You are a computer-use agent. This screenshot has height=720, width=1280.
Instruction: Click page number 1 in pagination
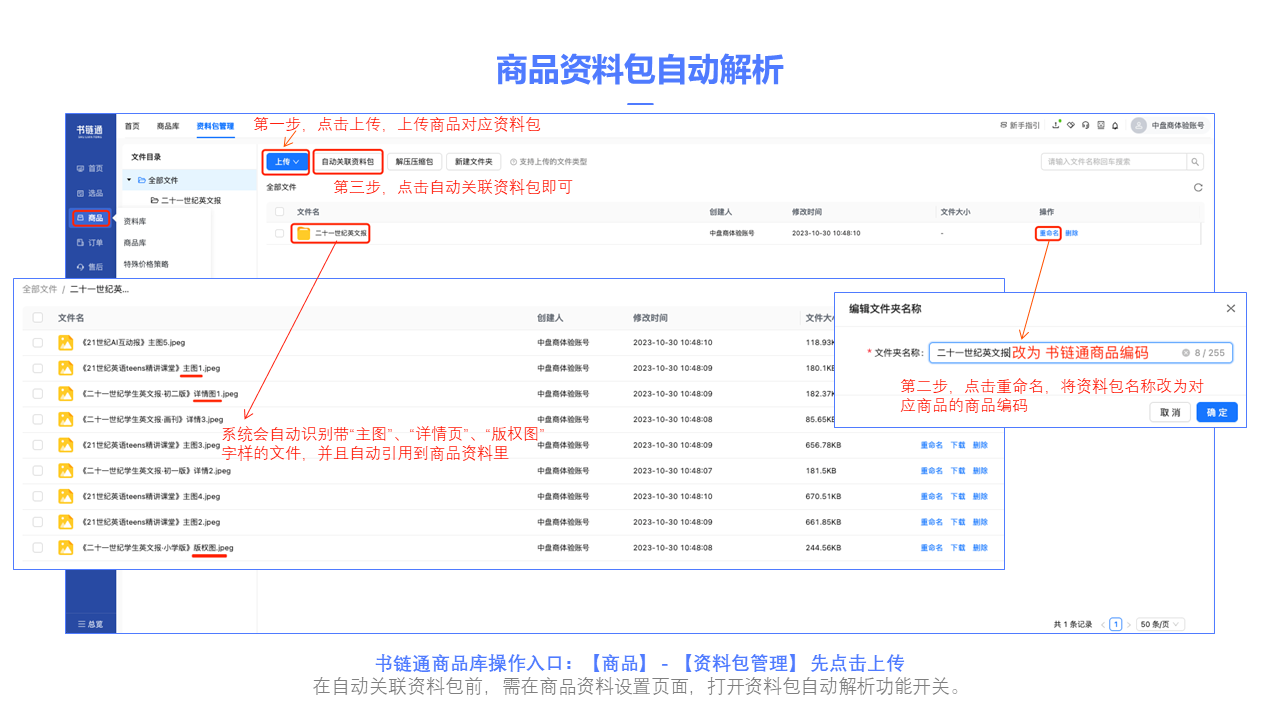pos(1116,624)
